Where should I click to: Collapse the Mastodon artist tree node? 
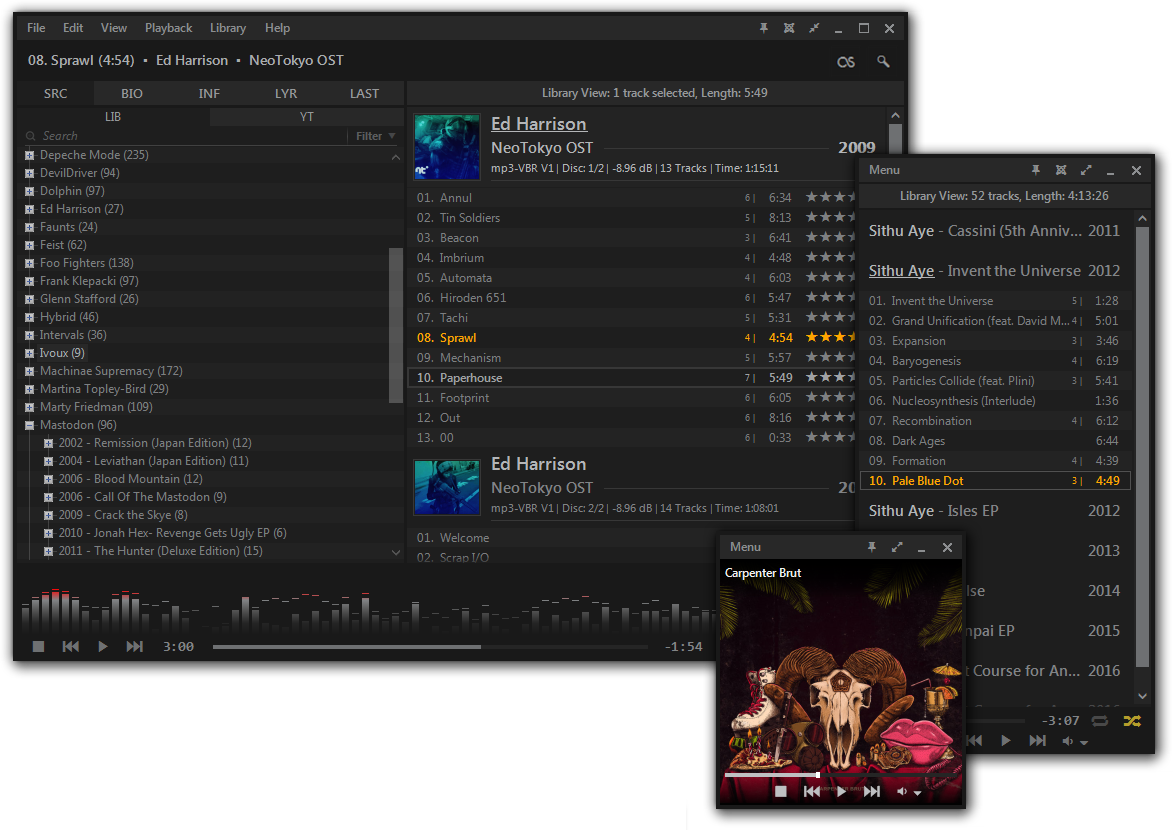coord(30,425)
